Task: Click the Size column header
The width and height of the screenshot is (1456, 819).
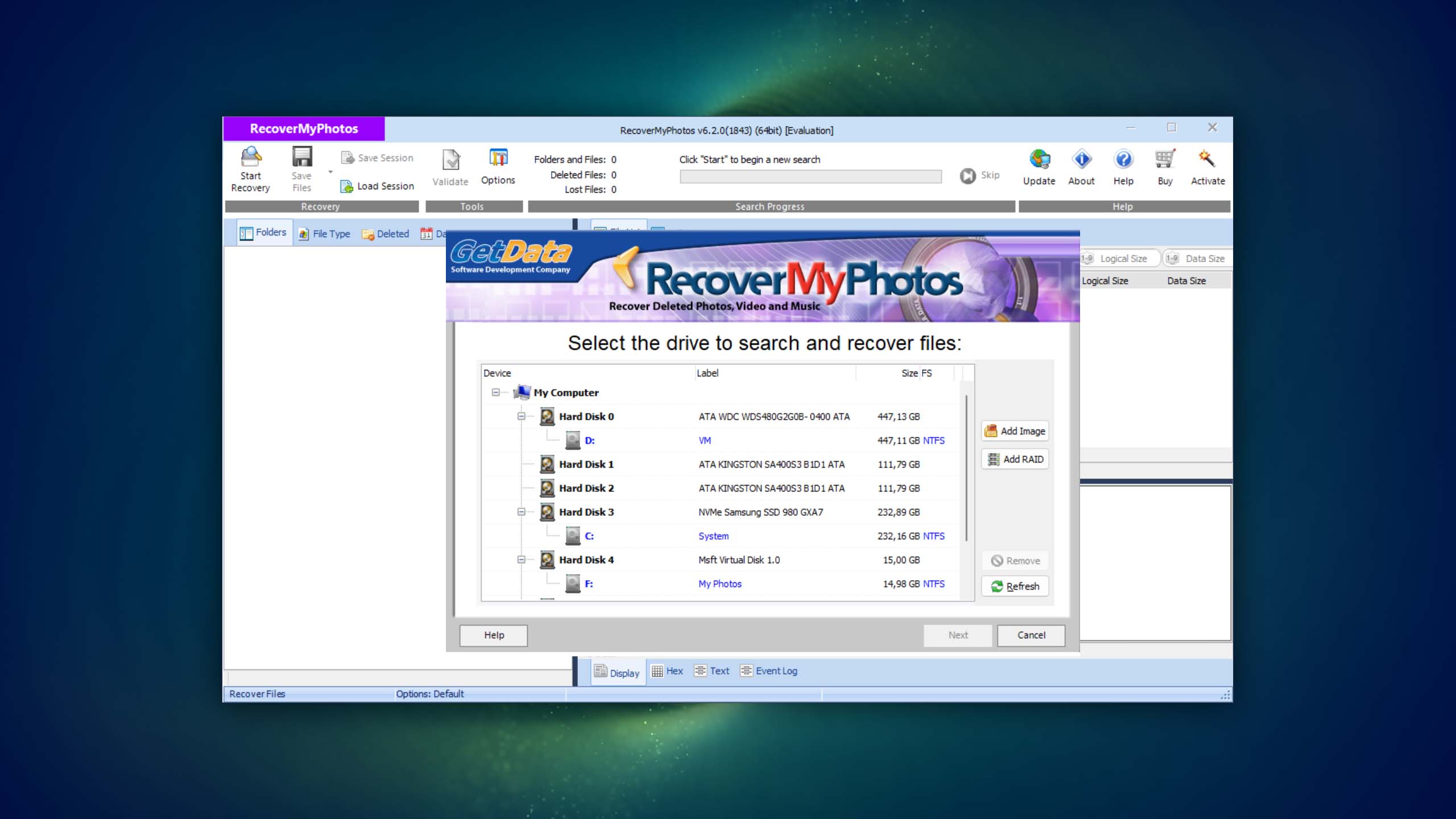Action: 887,373
